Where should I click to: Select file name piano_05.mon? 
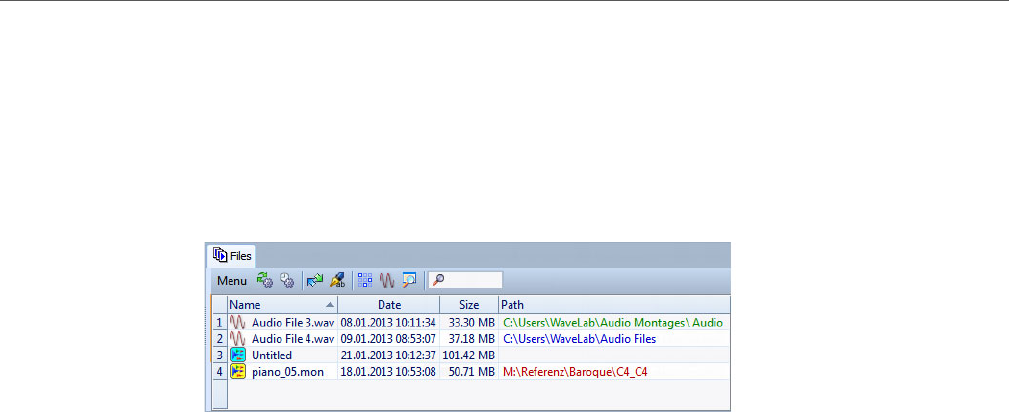pyautogui.click(x=288, y=372)
